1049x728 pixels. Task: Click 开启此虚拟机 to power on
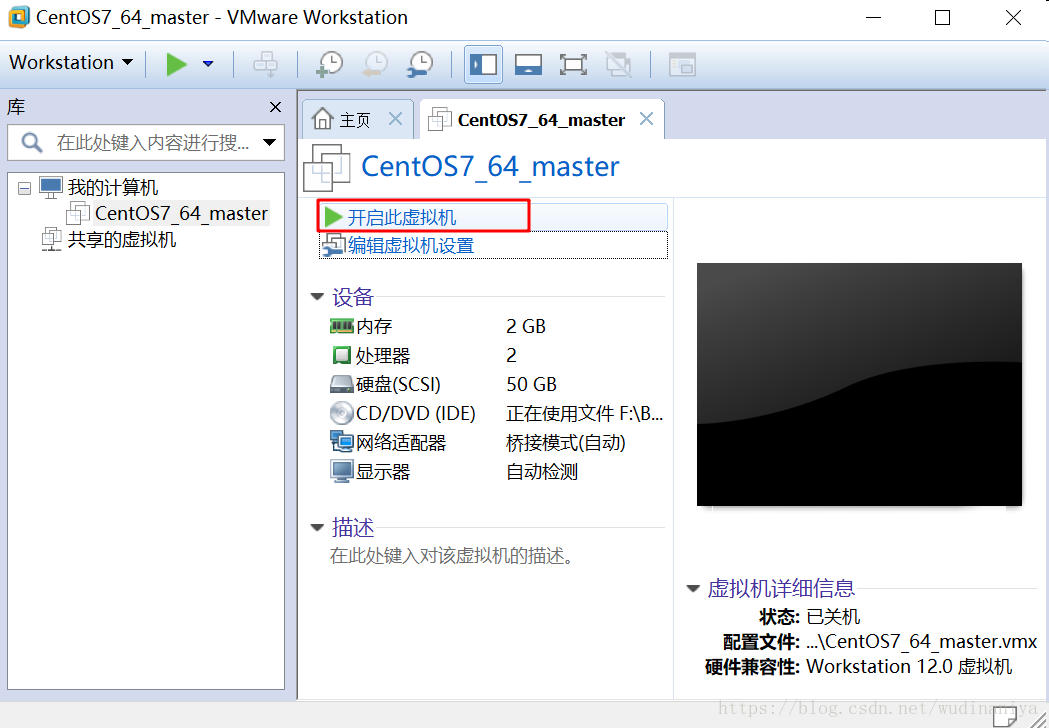click(x=401, y=217)
